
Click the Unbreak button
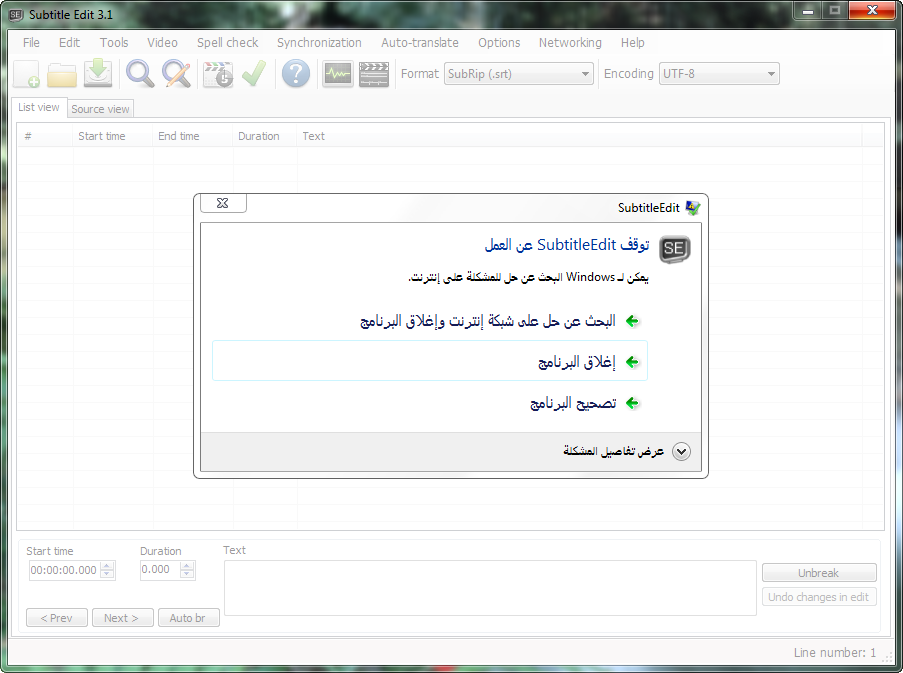tap(819, 573)
